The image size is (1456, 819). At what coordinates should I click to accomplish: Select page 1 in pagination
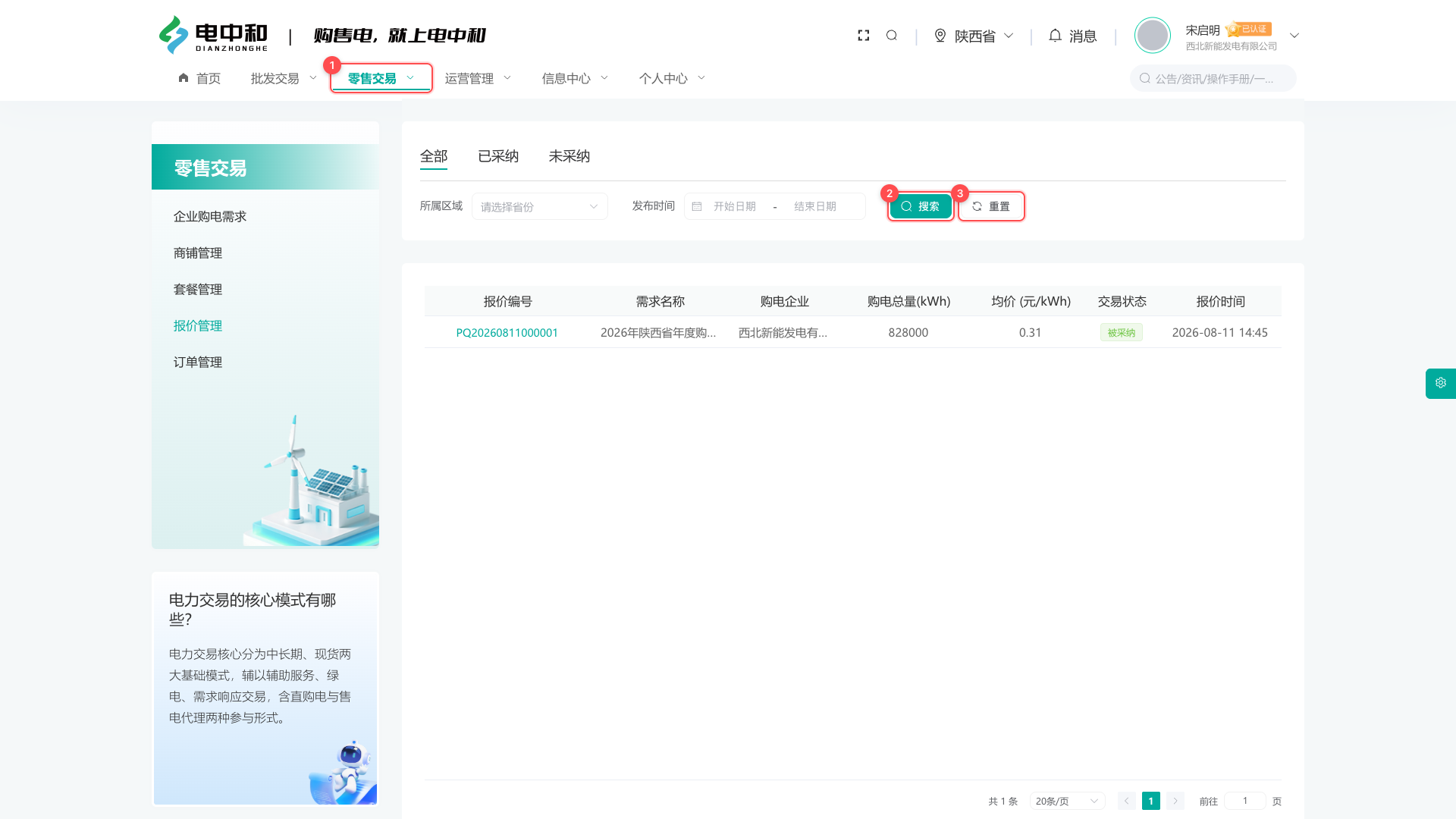point(1151,801)
